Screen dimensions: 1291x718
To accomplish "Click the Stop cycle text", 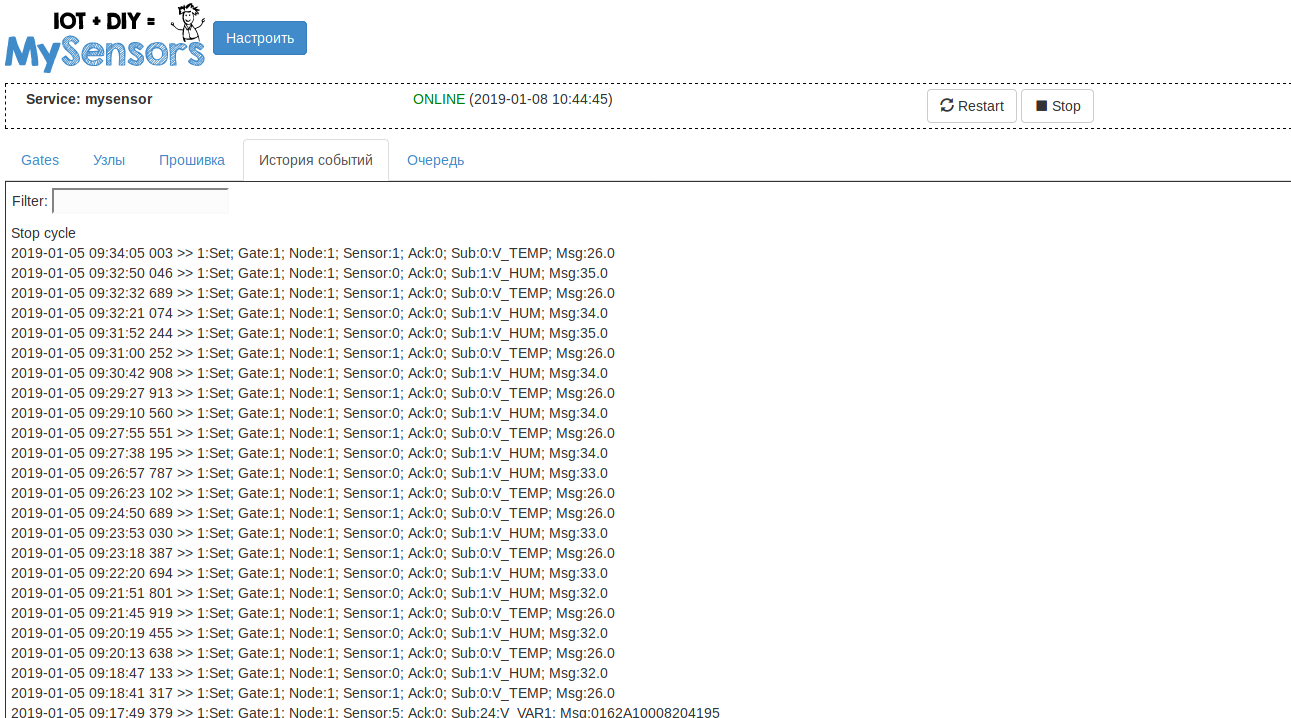I will point(43,233).
